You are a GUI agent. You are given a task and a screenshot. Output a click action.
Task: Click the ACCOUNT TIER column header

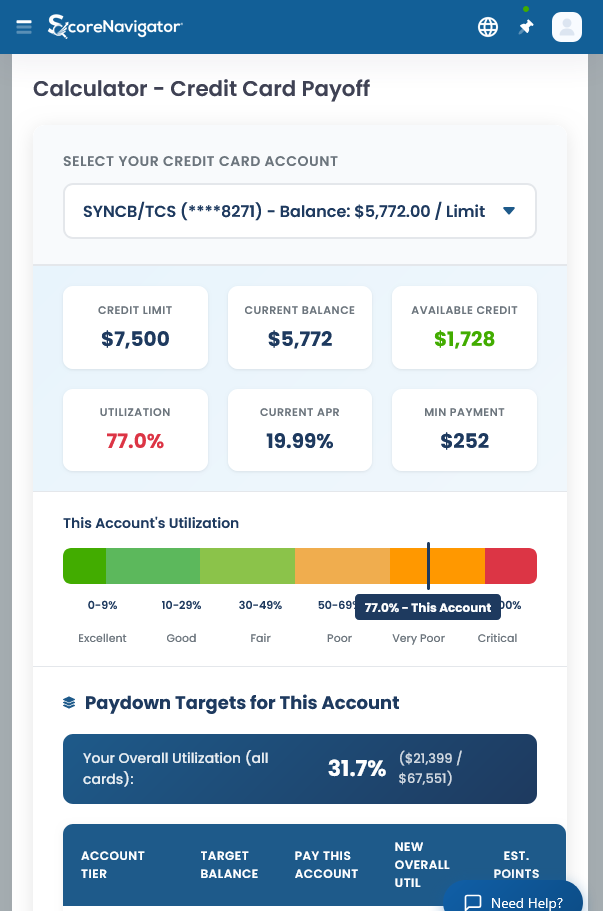[112, 864]
